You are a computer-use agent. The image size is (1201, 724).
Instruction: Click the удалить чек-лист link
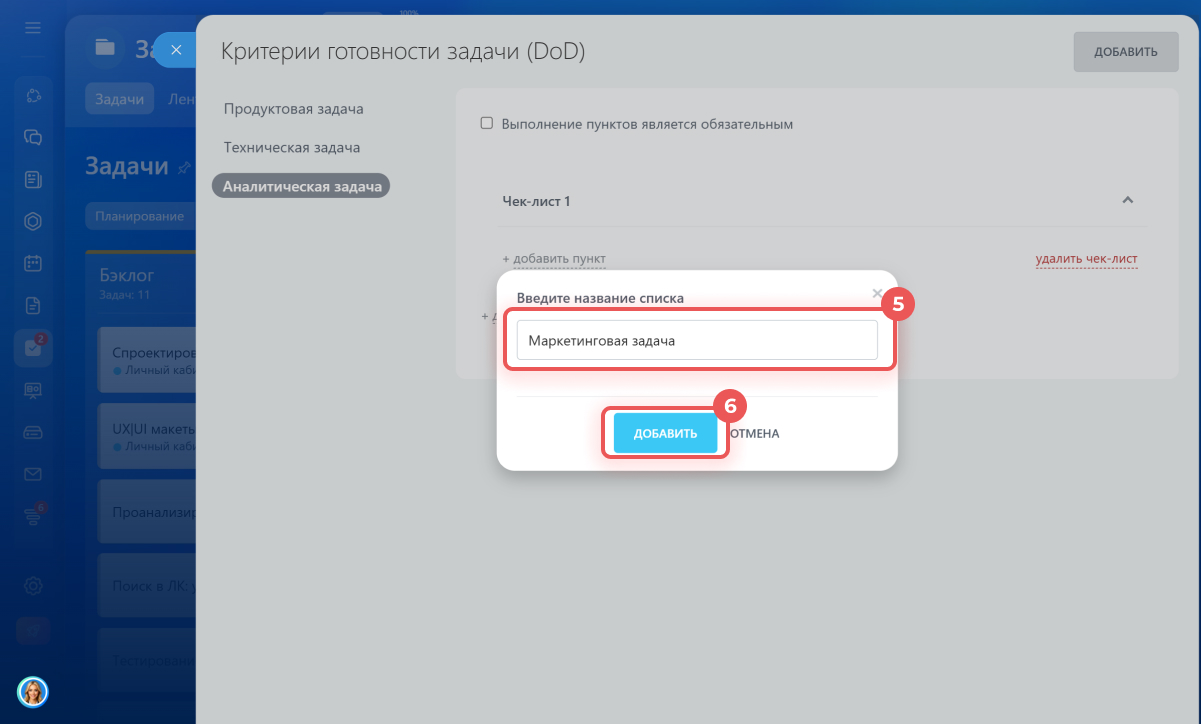tap(1086, 259)
